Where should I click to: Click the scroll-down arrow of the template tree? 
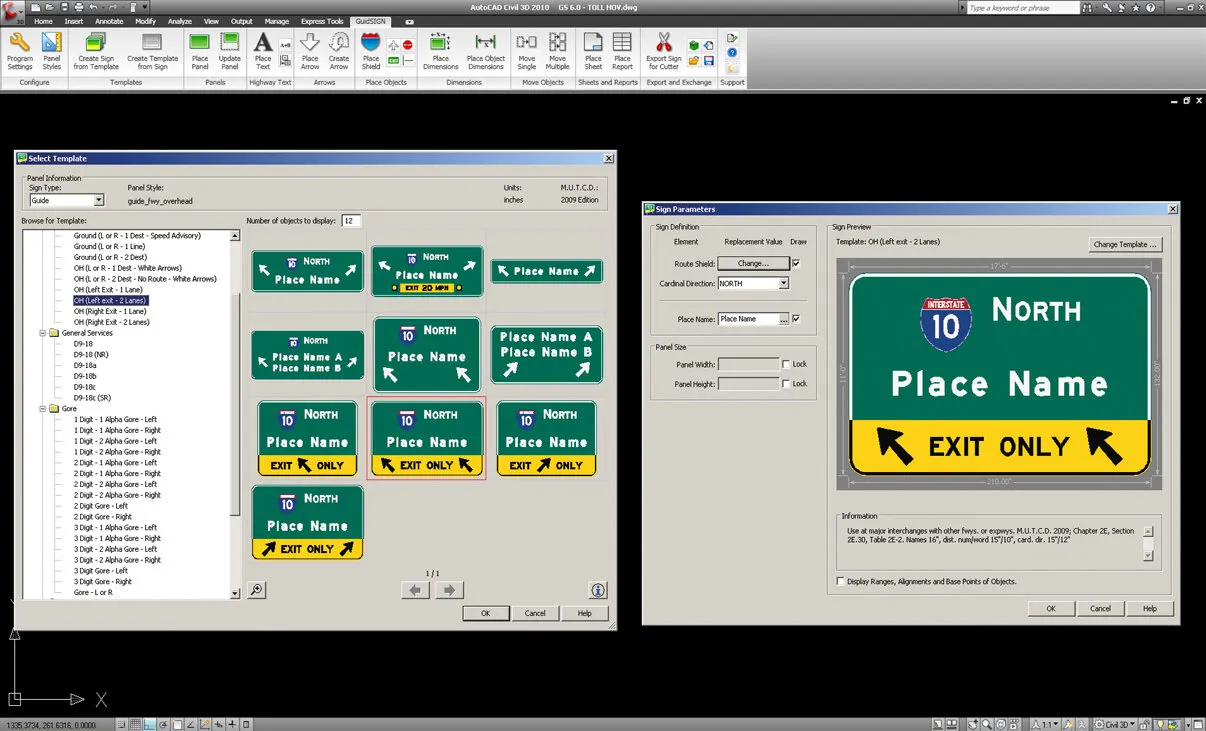235,593
